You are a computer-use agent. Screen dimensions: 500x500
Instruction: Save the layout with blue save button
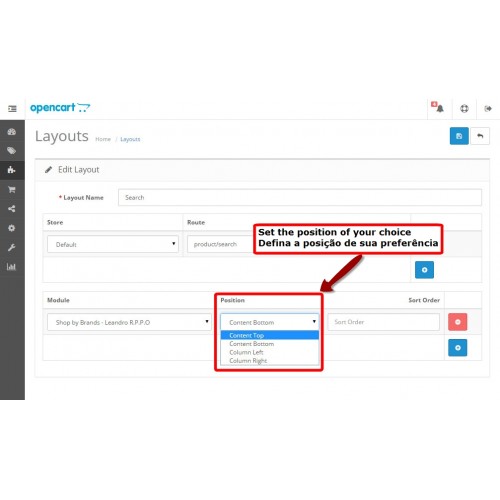(459, 136)
